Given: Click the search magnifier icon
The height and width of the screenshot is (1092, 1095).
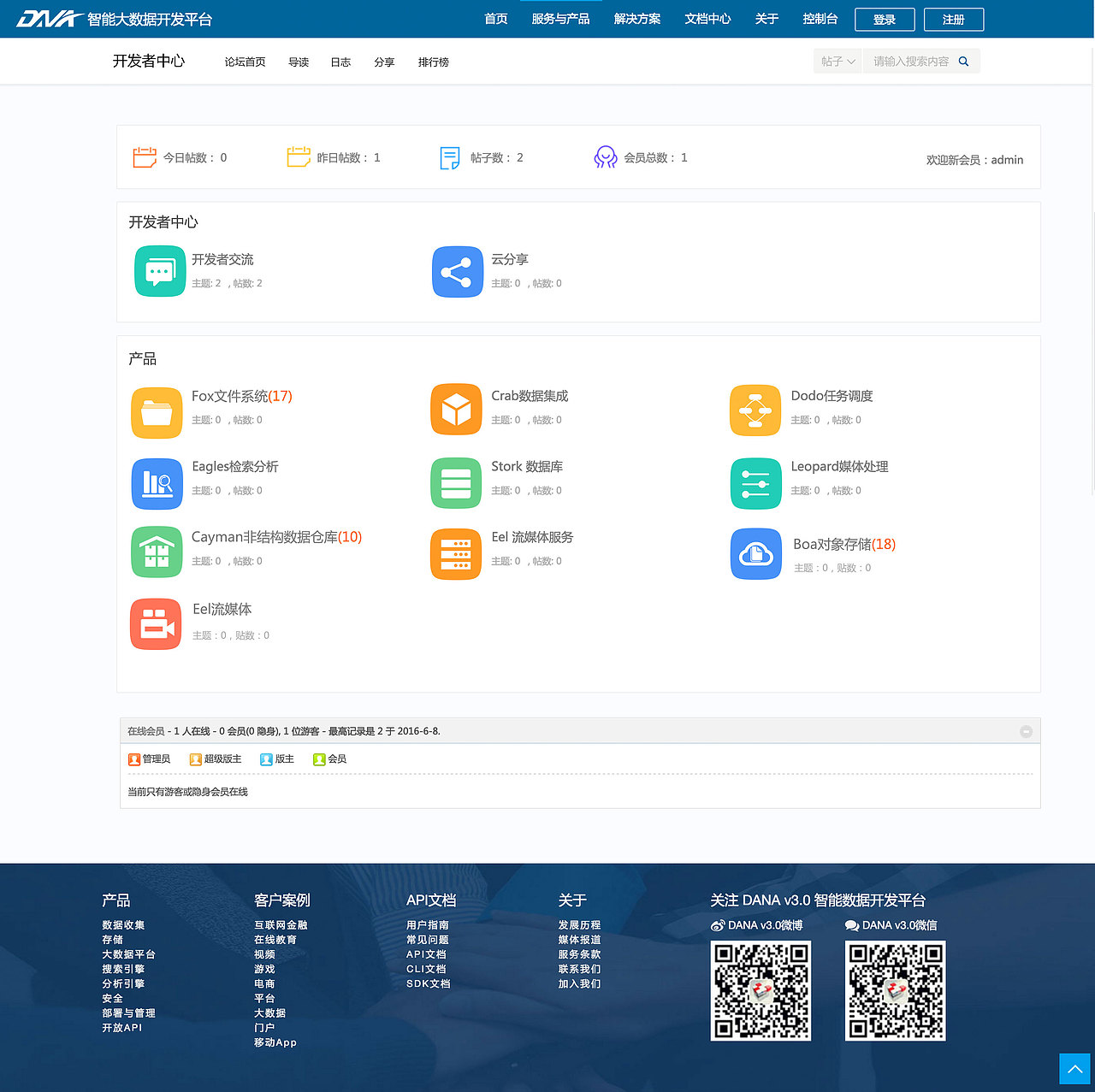Looking at the screenshot, I should click(x=963, y=62).
